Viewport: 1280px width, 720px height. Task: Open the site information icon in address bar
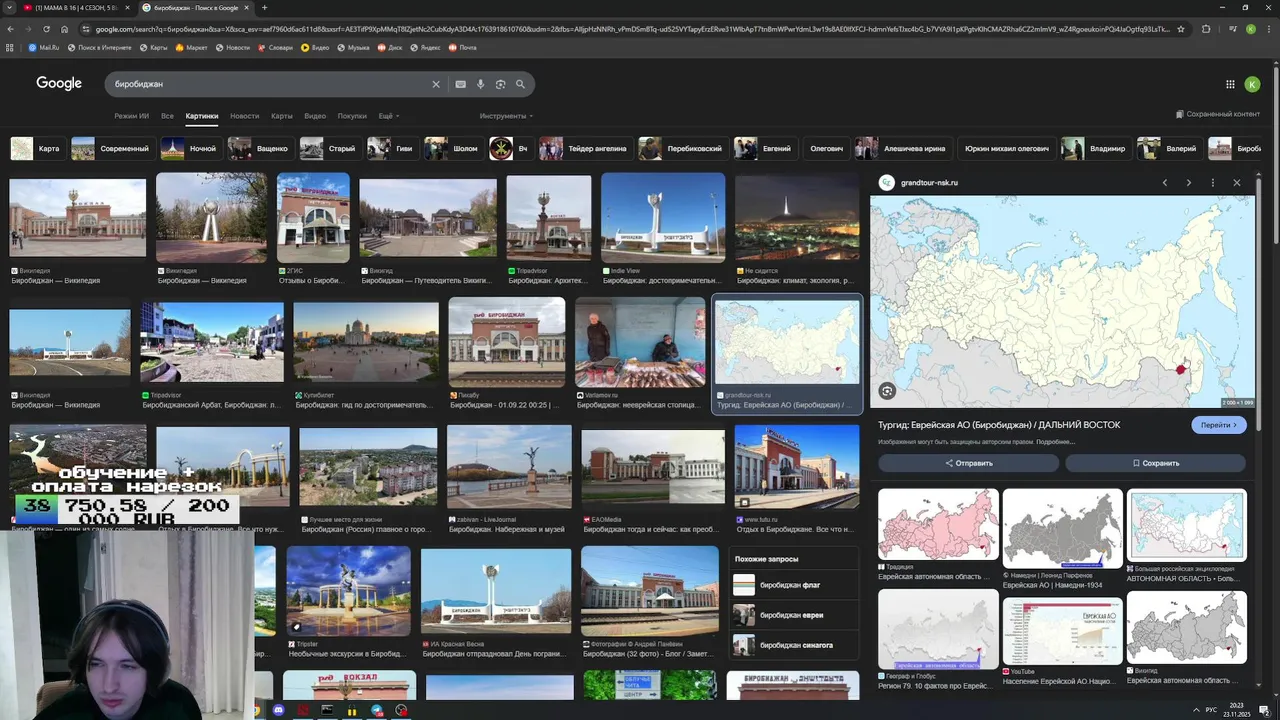[x=85, y=29]
